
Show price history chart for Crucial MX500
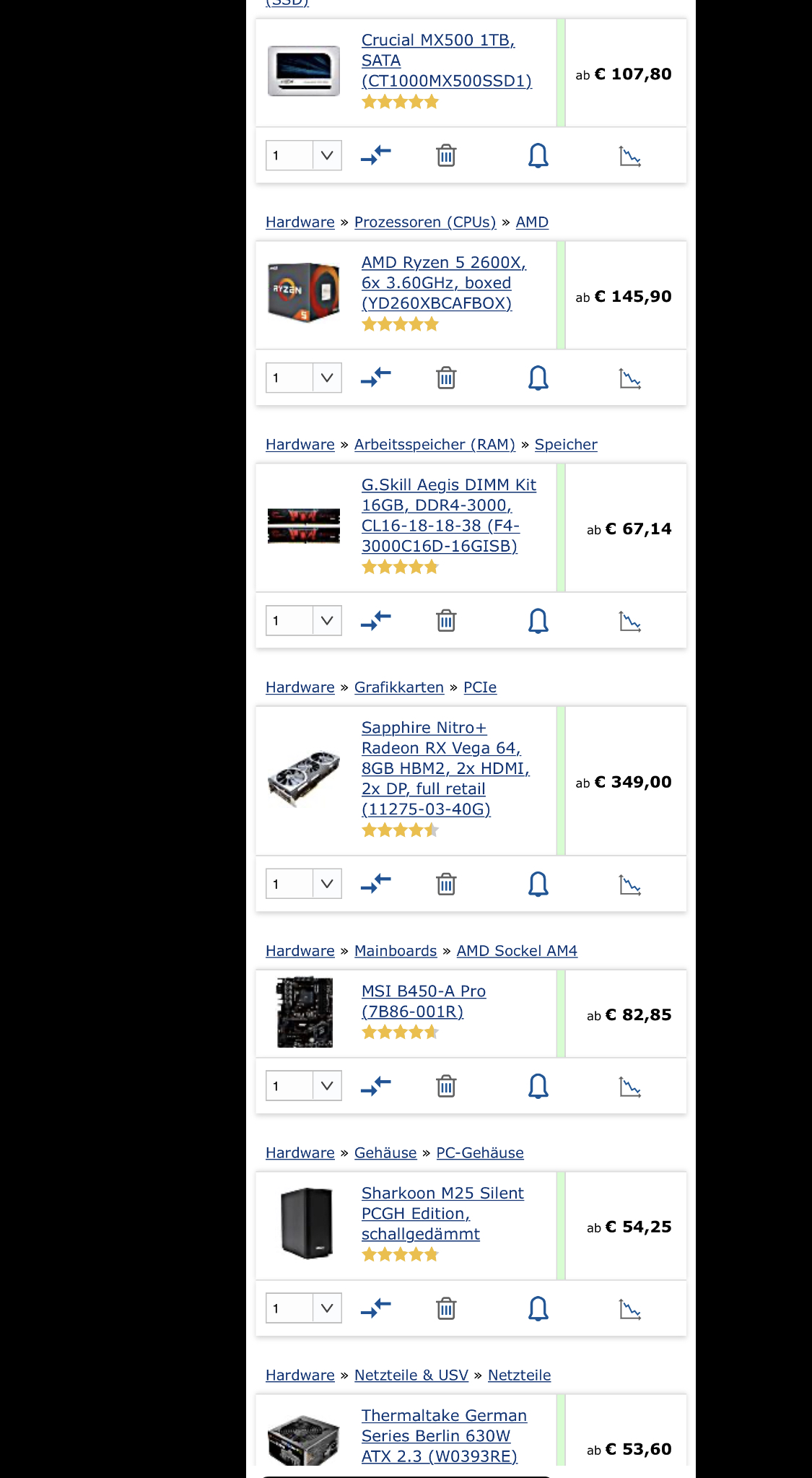tap(630, 156)
